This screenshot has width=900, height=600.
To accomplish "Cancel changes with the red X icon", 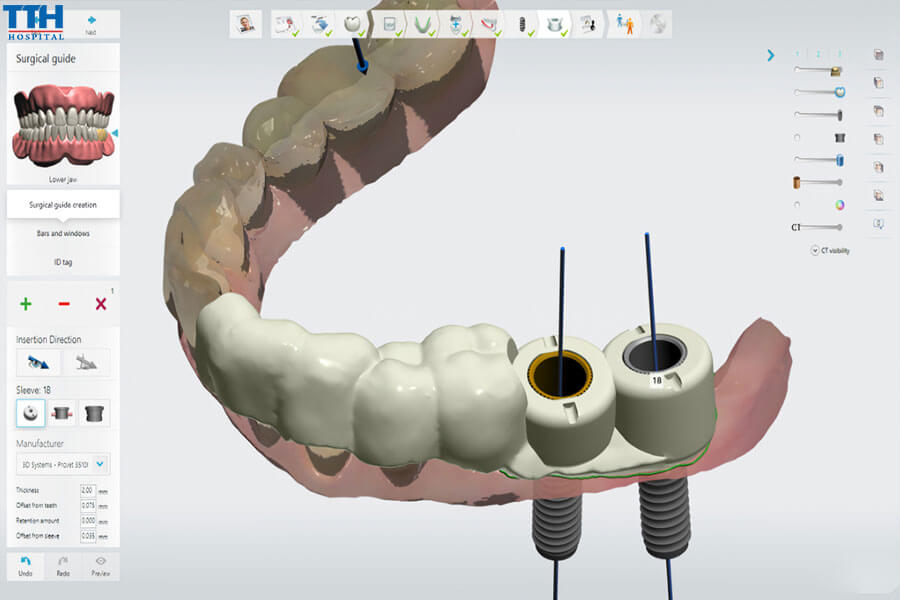I will (x=100, y=303).
